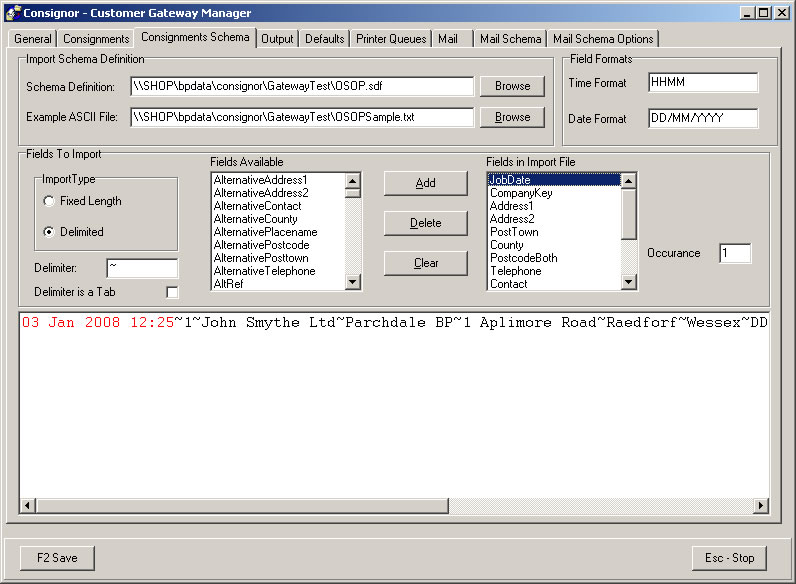This screenshot has width=796, height=584.
Task: Select Address1 in Fields in Import File
Action: 554,206
